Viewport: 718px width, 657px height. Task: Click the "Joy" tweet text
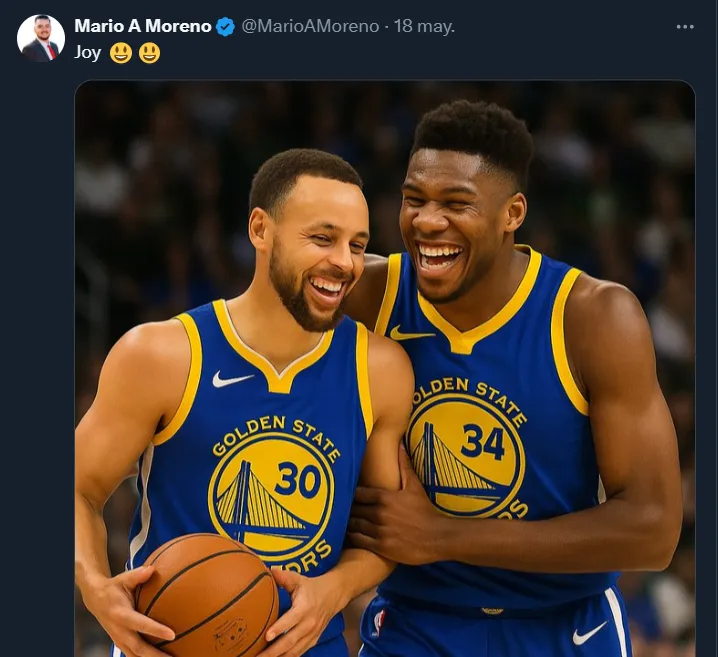coord(88,53)
